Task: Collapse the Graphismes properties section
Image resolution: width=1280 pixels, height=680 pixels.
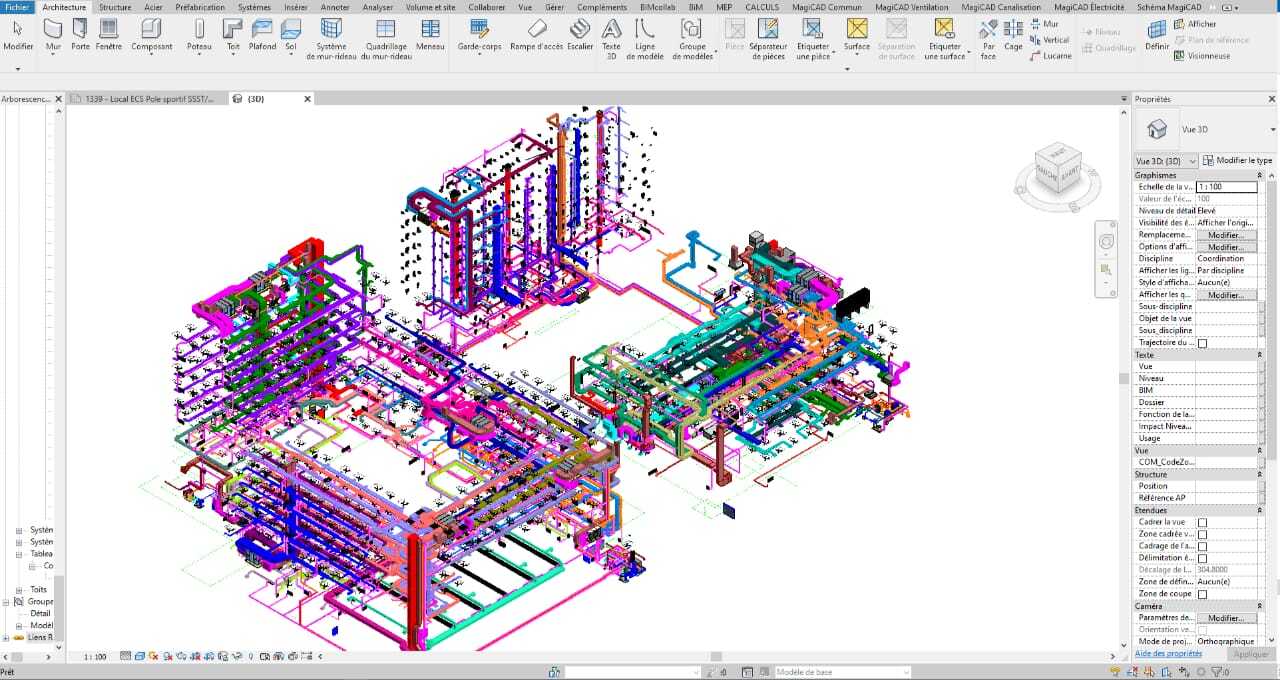Action: [1259, 175]
